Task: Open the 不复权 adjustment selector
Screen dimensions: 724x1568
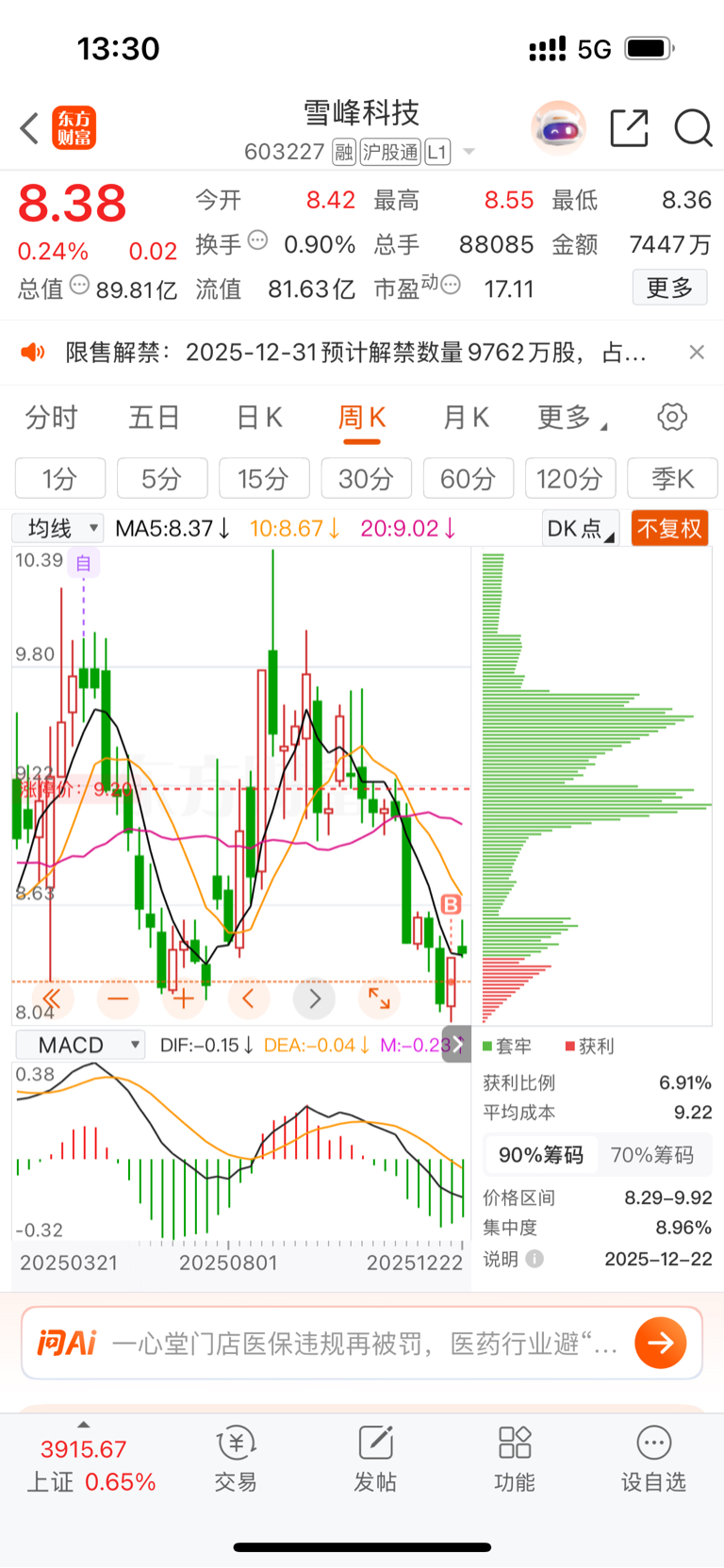Action: click(669, 528)
